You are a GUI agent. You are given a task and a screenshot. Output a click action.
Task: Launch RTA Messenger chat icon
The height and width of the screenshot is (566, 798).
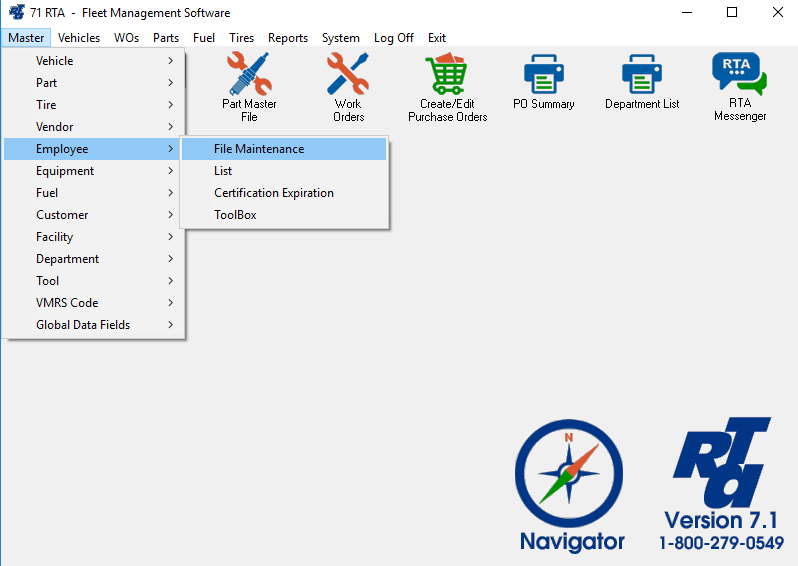739,75
